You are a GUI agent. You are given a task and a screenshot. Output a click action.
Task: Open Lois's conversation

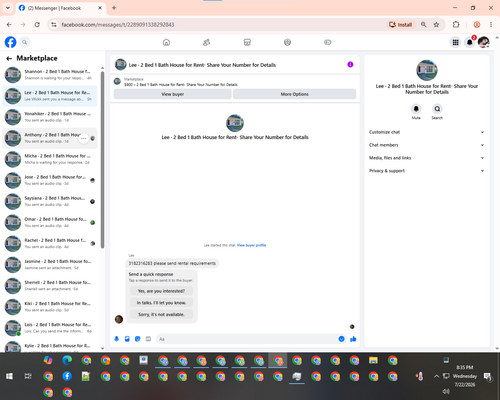coord(50,328)
